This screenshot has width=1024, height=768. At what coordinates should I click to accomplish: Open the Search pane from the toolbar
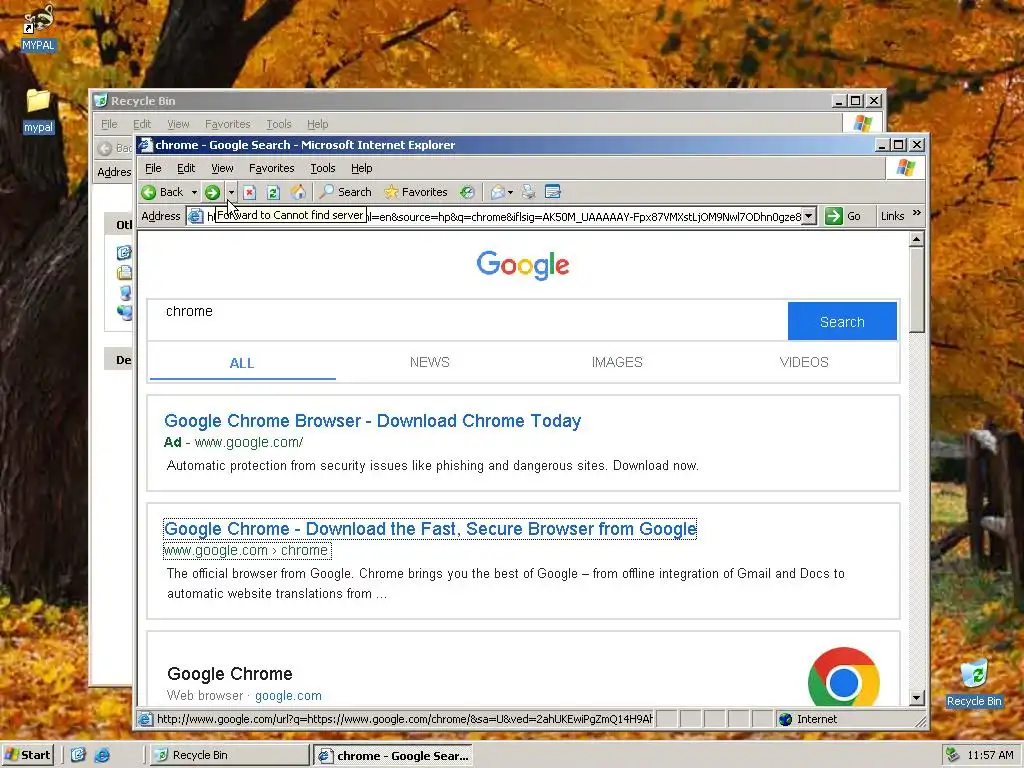point(345,192)
